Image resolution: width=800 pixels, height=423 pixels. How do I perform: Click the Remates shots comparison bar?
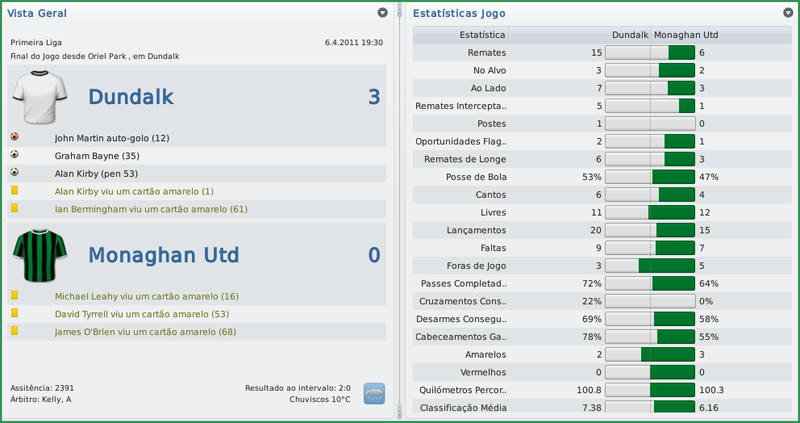click(650, 52)
